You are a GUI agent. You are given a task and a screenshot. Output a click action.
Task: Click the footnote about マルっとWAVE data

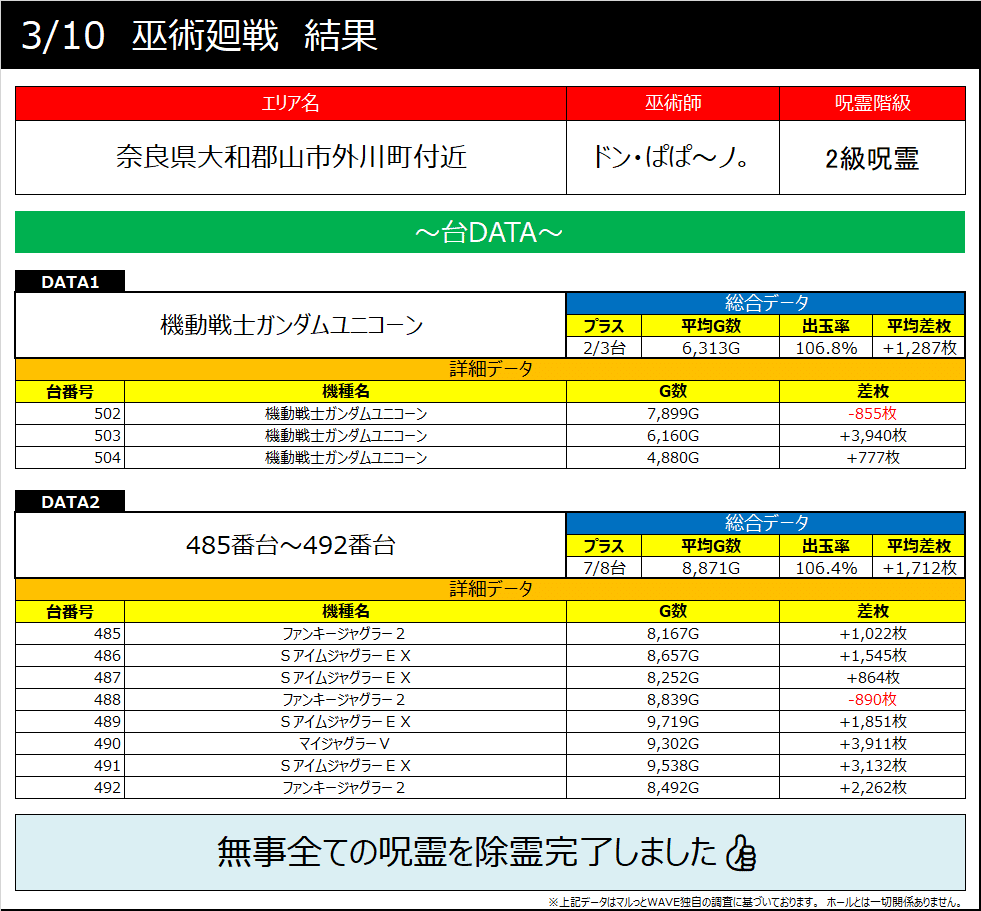coord(755,902)
